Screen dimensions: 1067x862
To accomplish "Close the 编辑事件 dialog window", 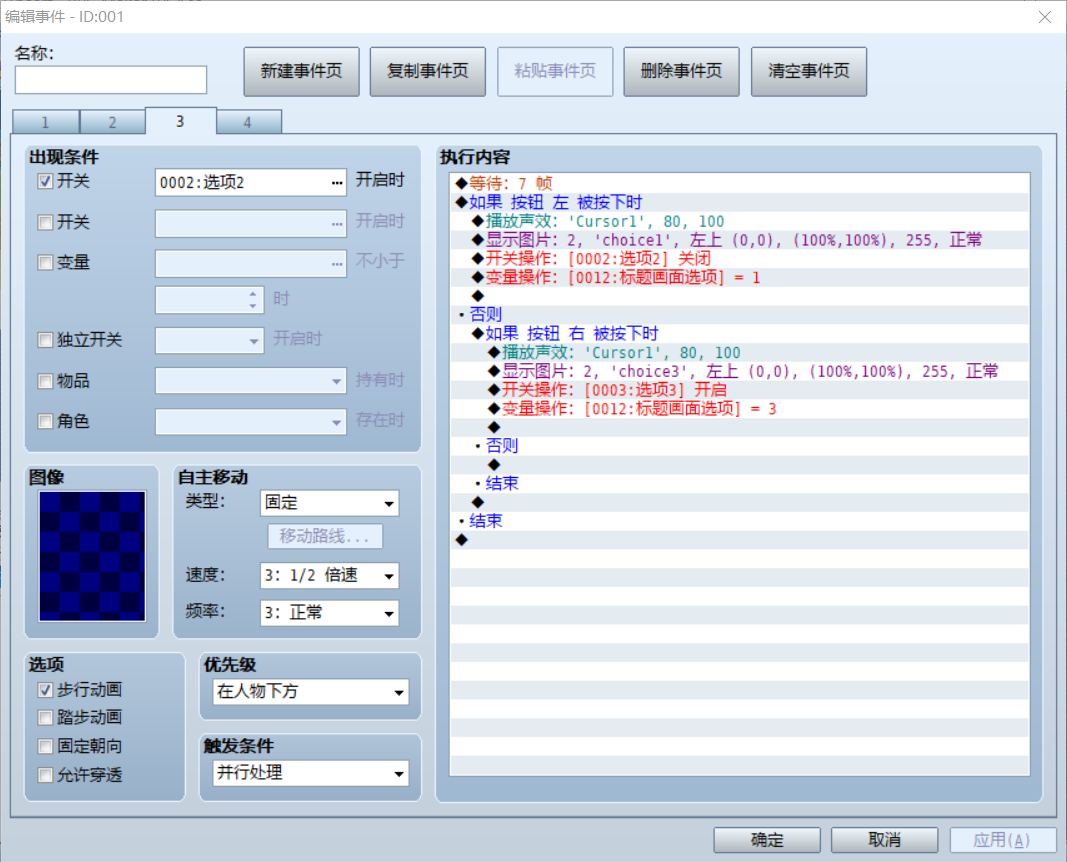I will tap(1045, 17).
